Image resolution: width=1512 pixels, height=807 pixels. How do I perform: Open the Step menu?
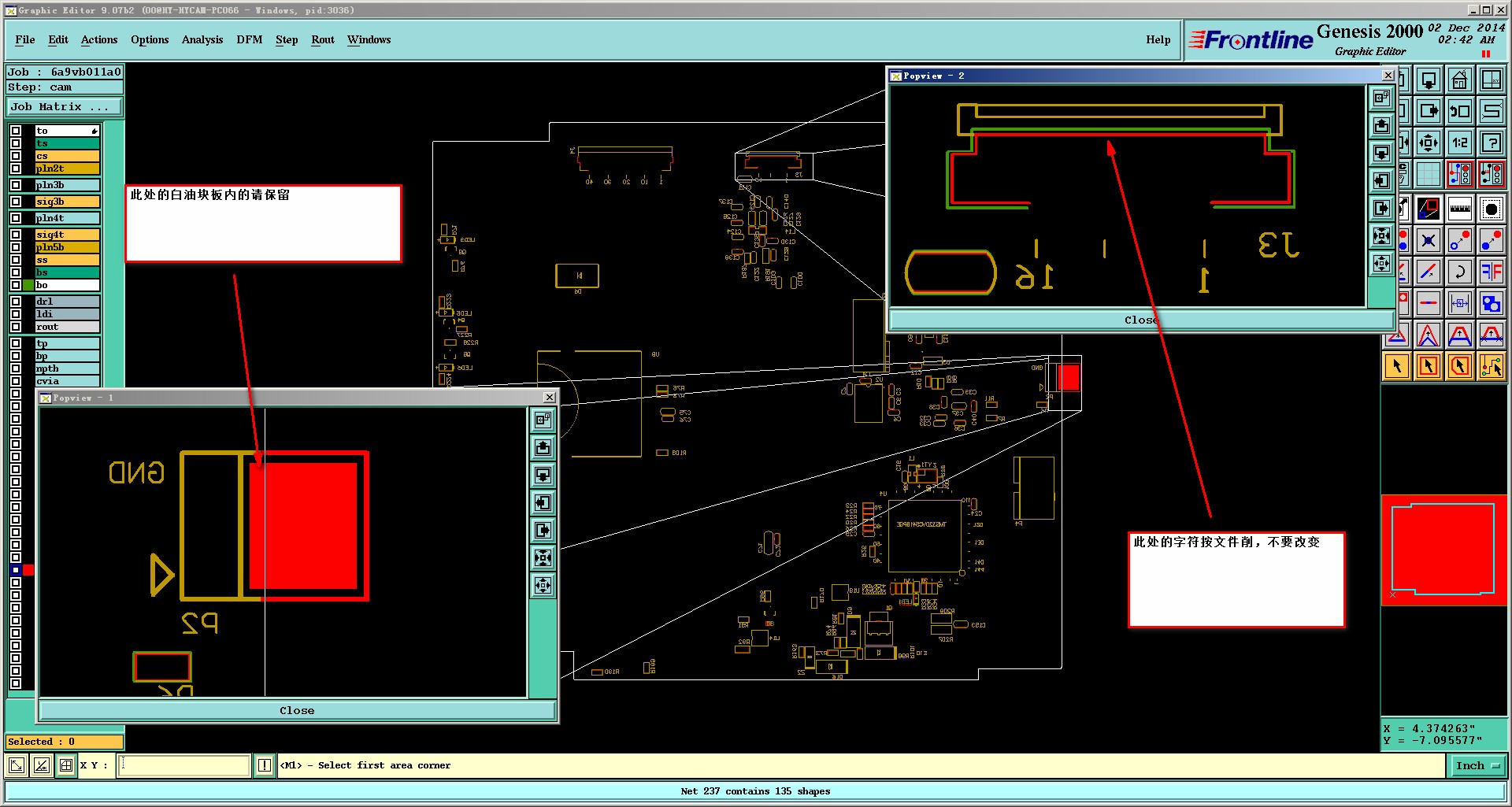[x=287, y=39]
